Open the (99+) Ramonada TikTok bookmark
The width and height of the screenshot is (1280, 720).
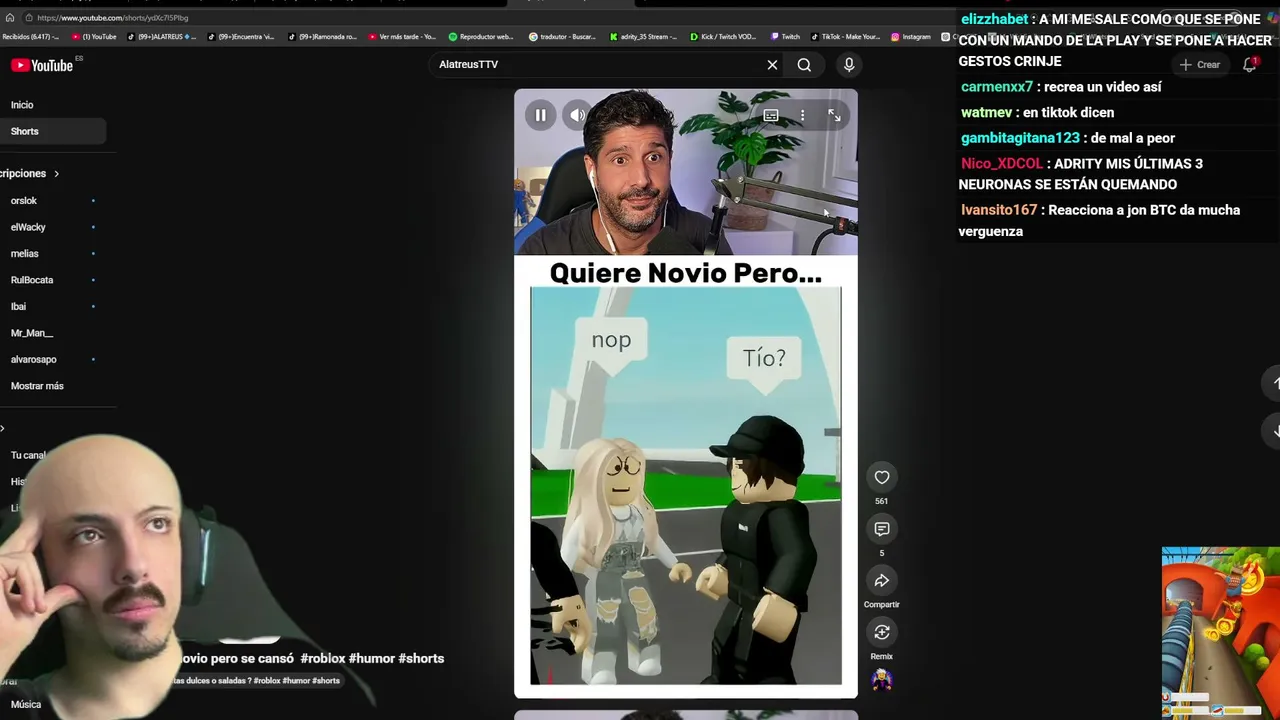[322, 37]
